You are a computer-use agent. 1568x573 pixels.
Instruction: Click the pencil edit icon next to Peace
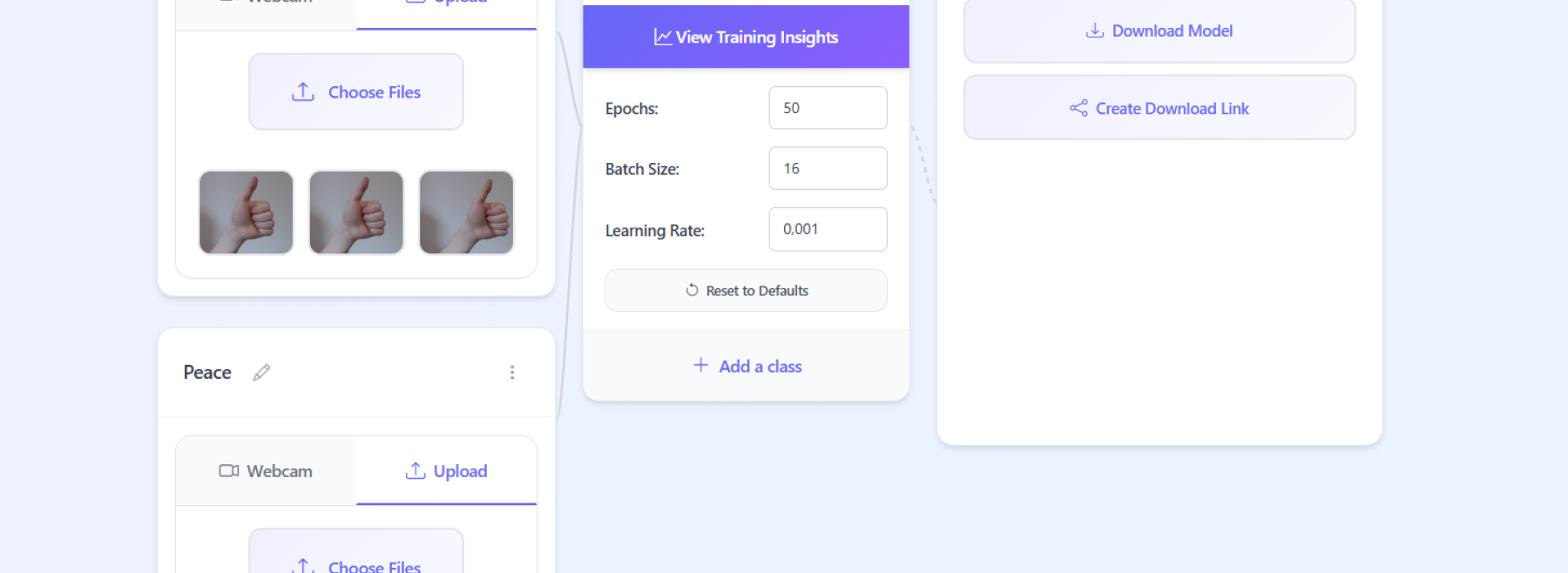pyautogui.click(x=261, y=373)
